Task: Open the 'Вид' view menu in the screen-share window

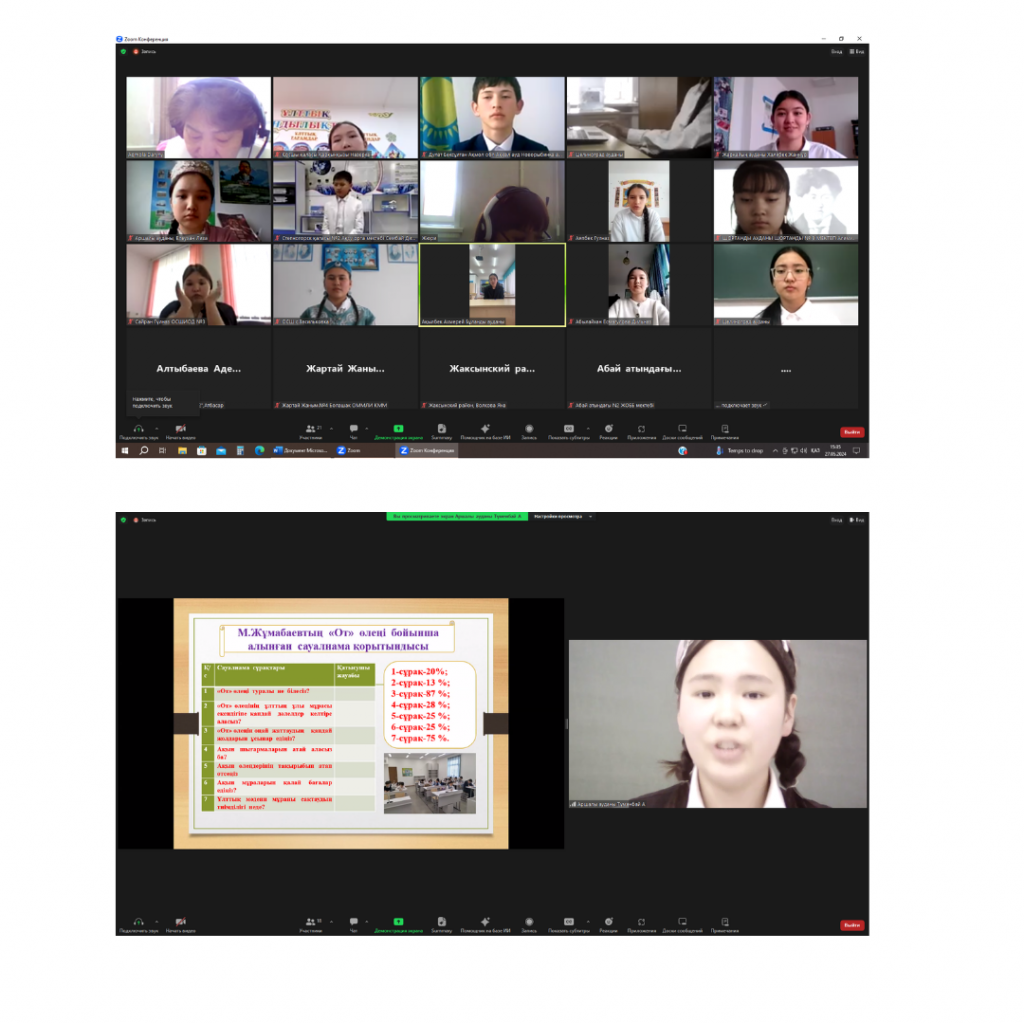Action: click(x=857, y=520)
